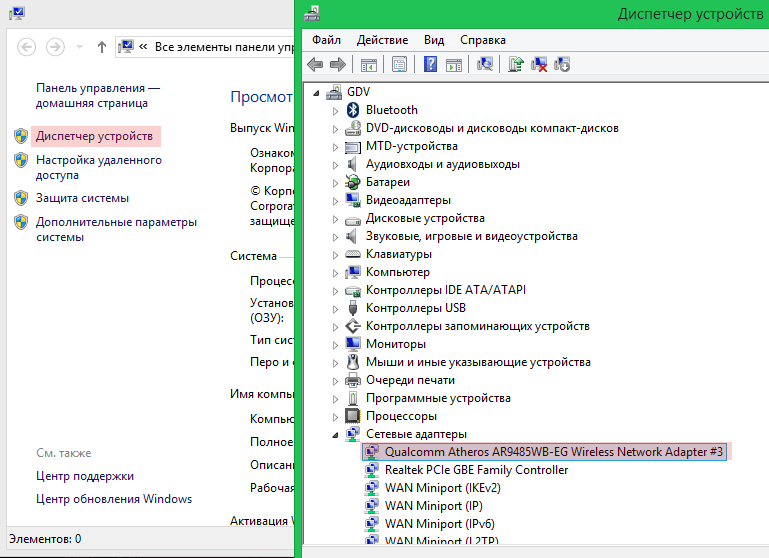Click the Properties icon in the toolbar

399,65
